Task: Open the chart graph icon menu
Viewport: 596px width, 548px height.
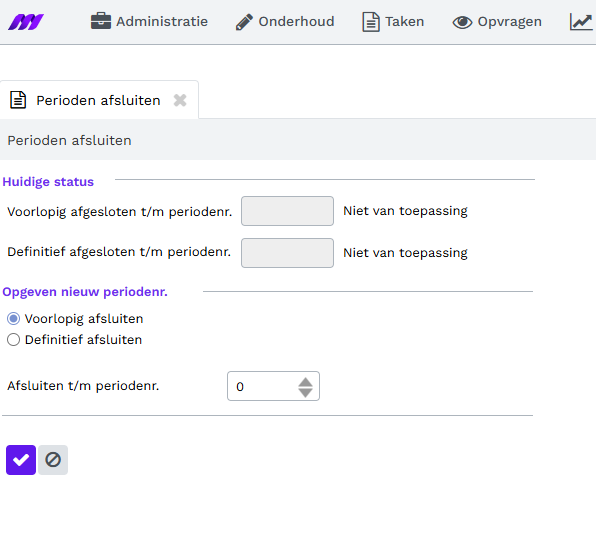Action: tap(581, 22)
